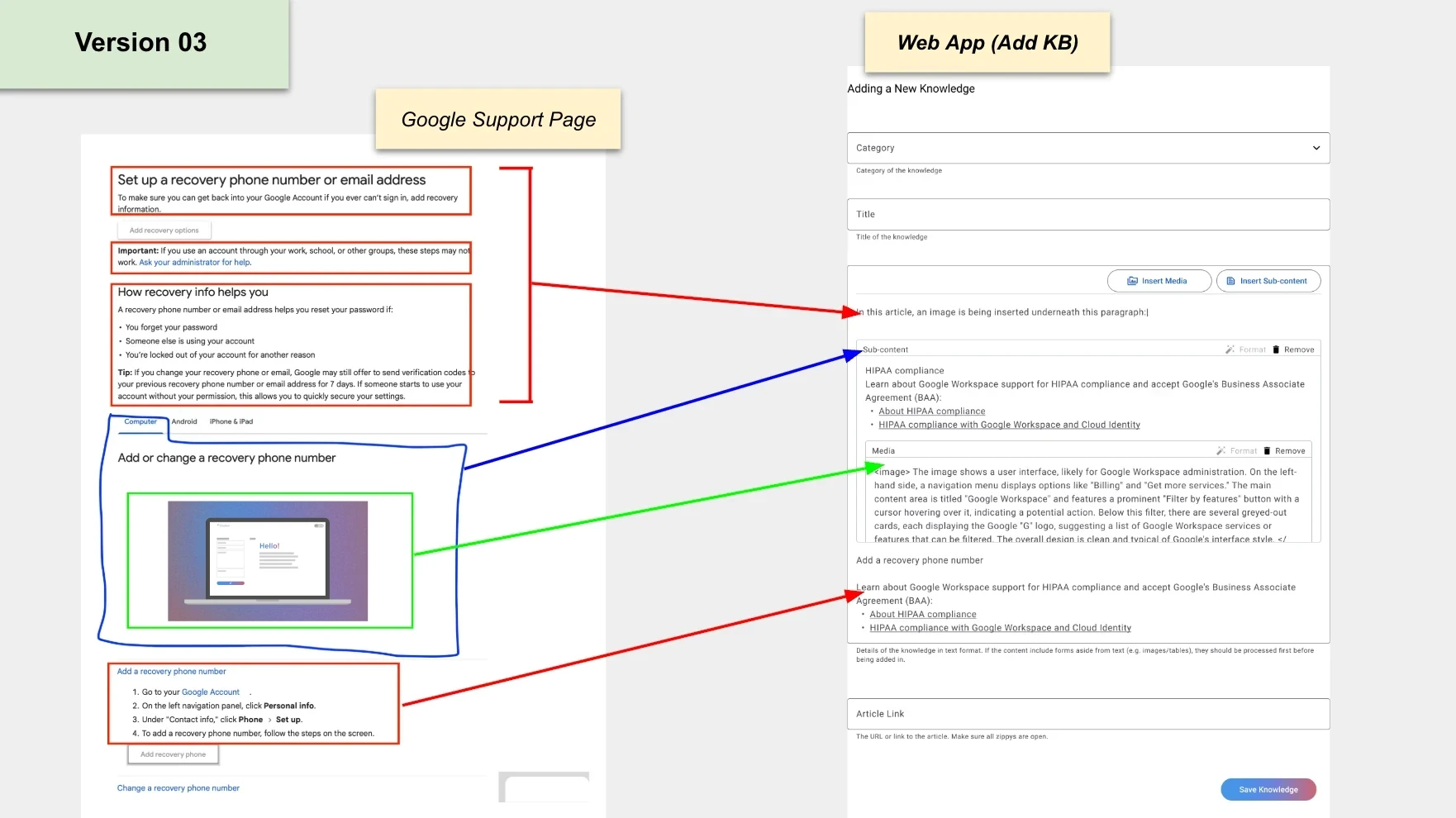Click the magic wand Format icon in the Media header
The height and width of the screenshot is (818, 1456).
coord(1220,451)
